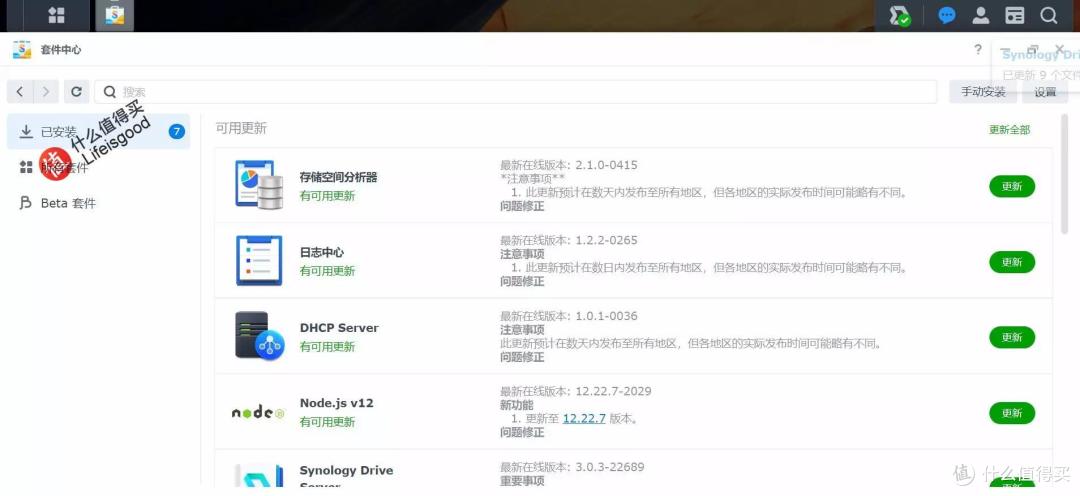Click Synology Drive Server package name
The image size is (1080, 496).
346,477
